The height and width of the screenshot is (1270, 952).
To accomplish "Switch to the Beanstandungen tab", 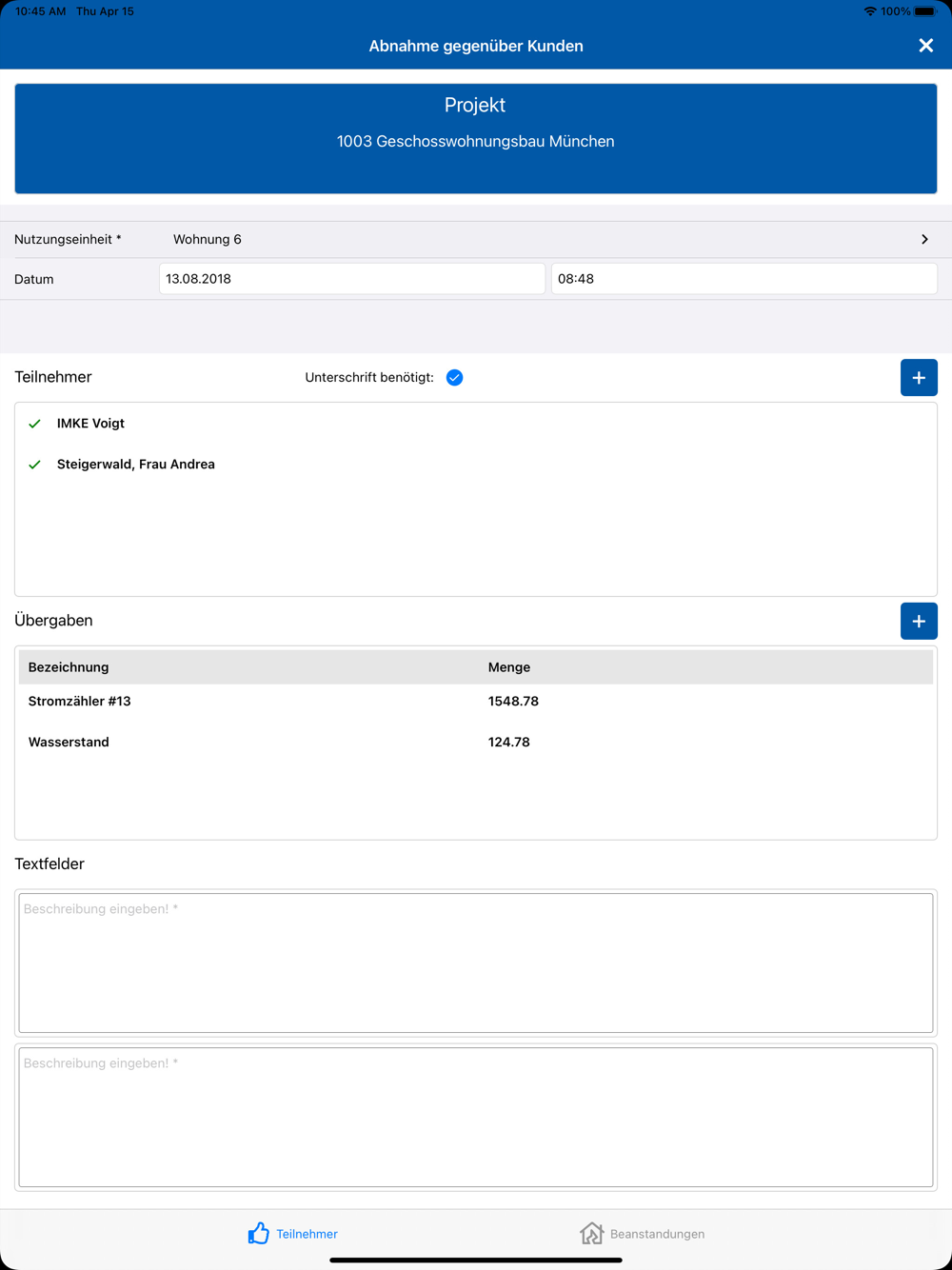I will tap(643, 1234).
